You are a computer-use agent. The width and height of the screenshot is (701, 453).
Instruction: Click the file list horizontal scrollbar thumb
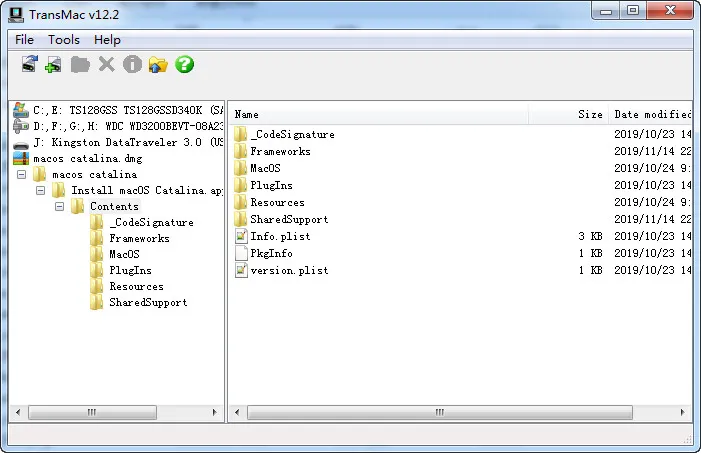click(x=440, y=412)
